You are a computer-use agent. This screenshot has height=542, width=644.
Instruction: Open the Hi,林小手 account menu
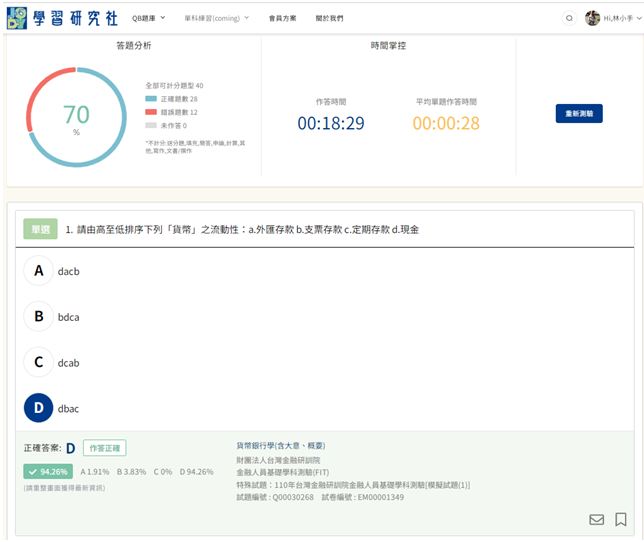(616, 18)
